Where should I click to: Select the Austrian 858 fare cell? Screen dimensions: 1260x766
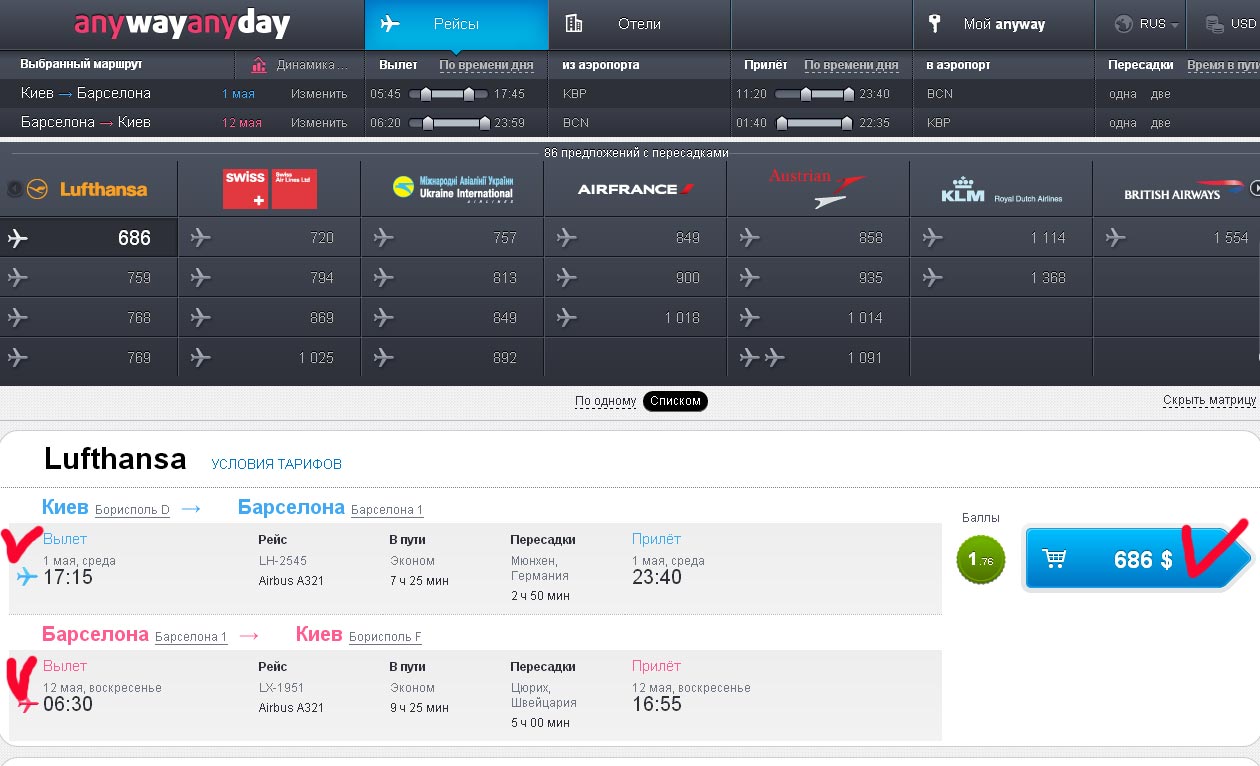[819, 238]
